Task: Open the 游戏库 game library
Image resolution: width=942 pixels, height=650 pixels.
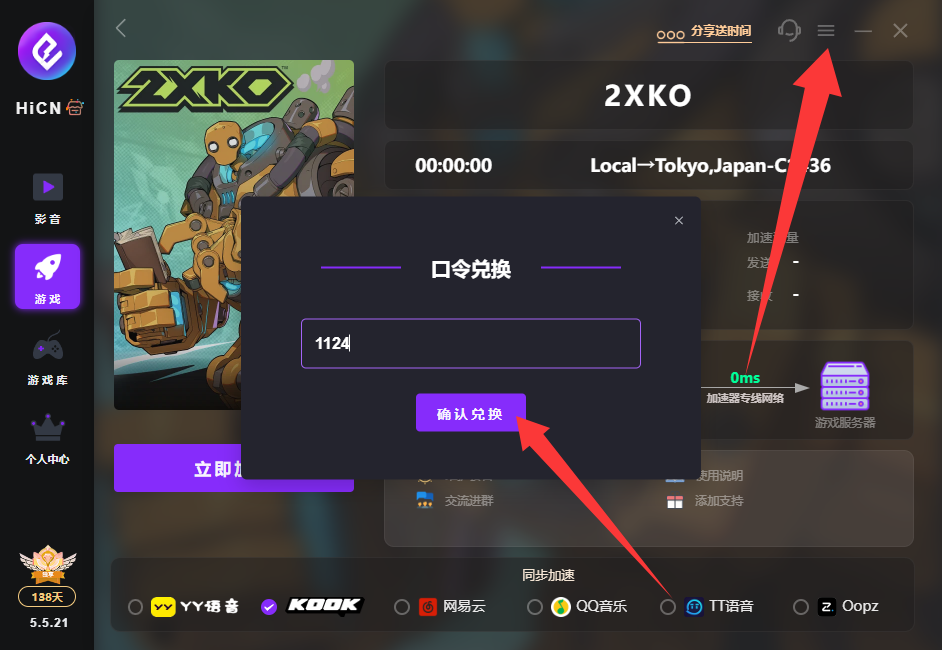Action: point(47,359)
